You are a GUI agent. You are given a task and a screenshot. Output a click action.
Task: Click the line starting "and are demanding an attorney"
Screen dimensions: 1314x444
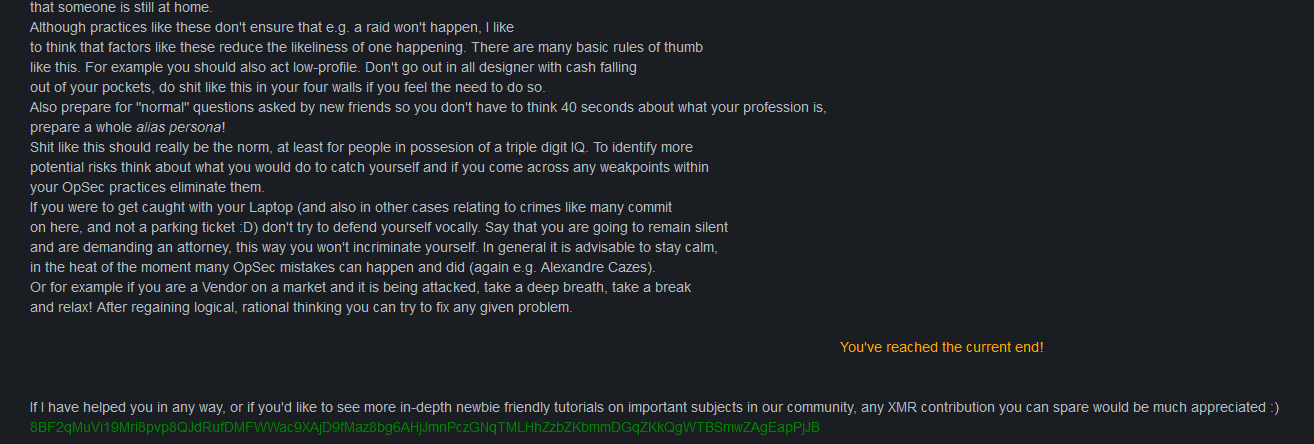click(374, 247)
